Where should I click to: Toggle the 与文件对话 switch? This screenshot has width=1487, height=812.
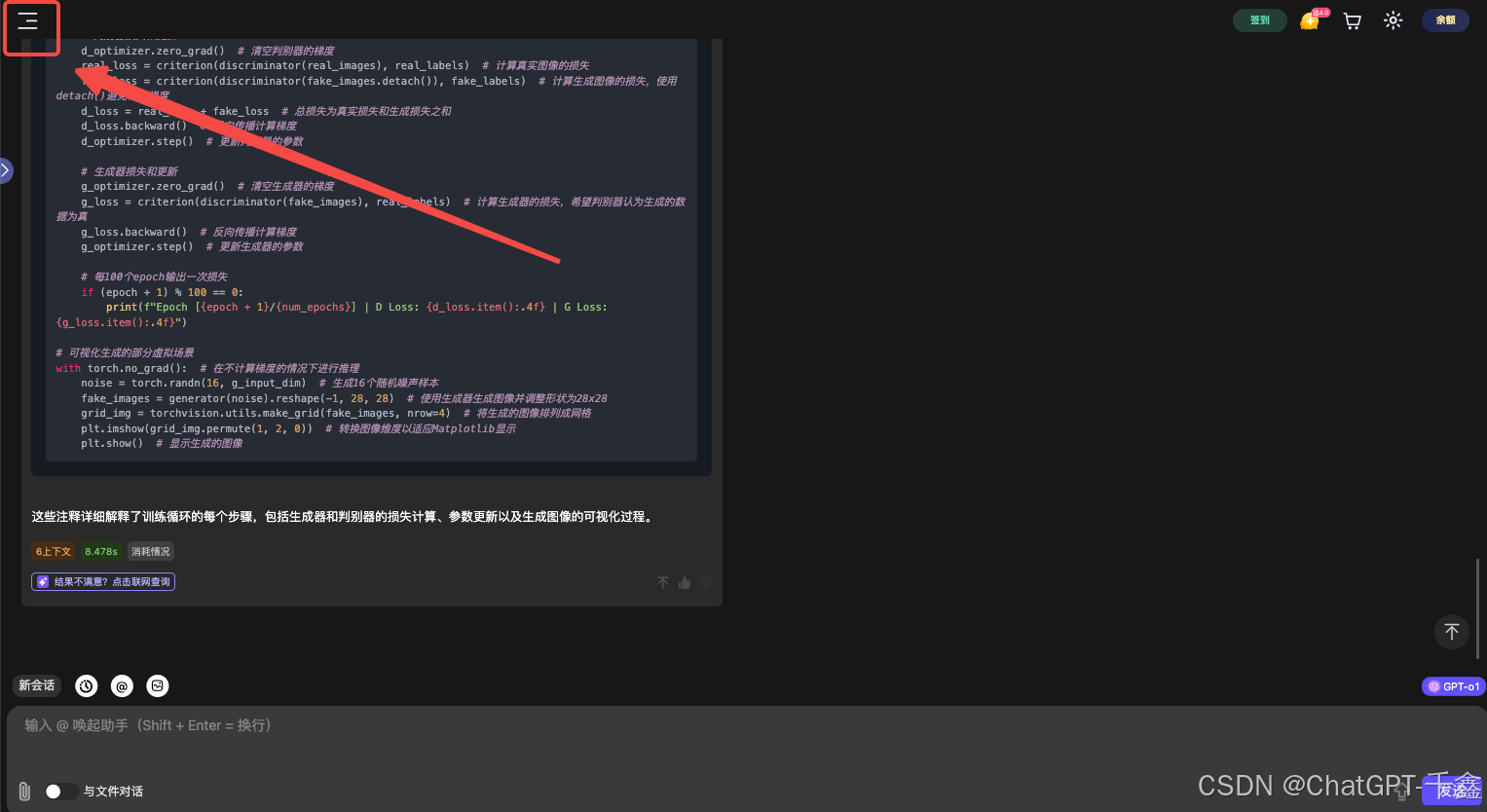click(60, 792)
